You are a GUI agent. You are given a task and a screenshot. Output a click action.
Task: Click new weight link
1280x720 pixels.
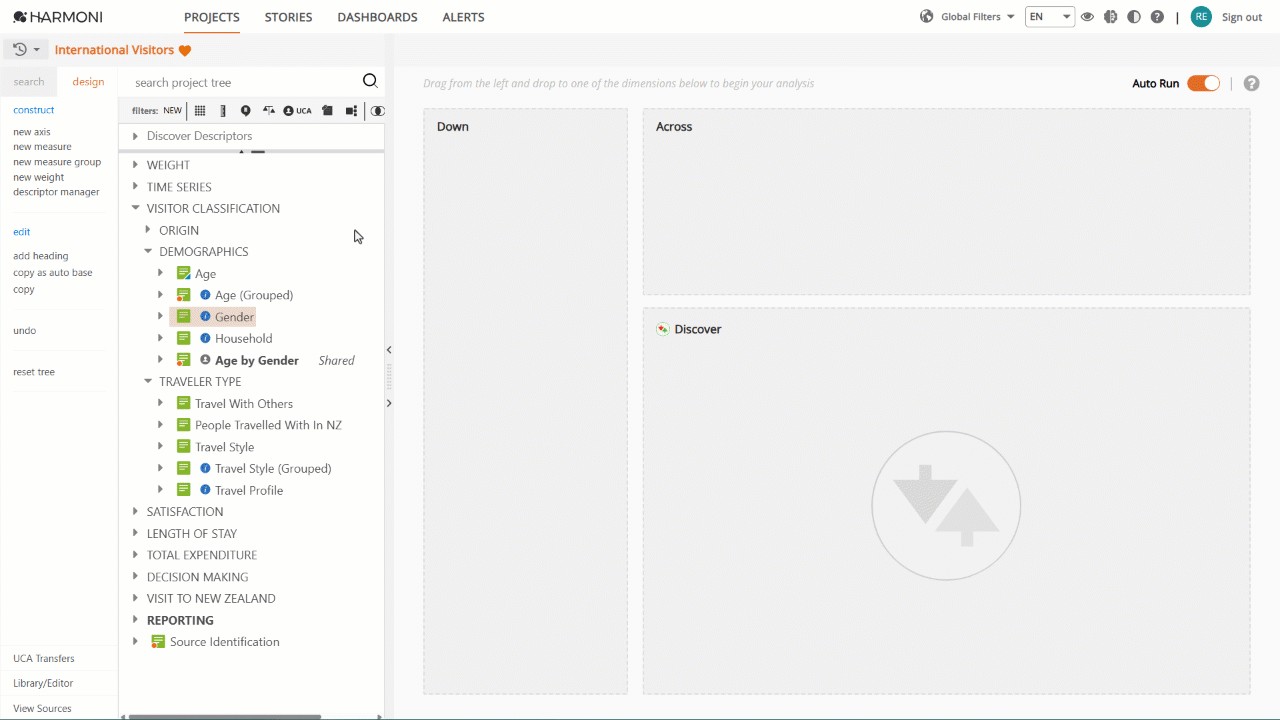[x=39, y=177]
